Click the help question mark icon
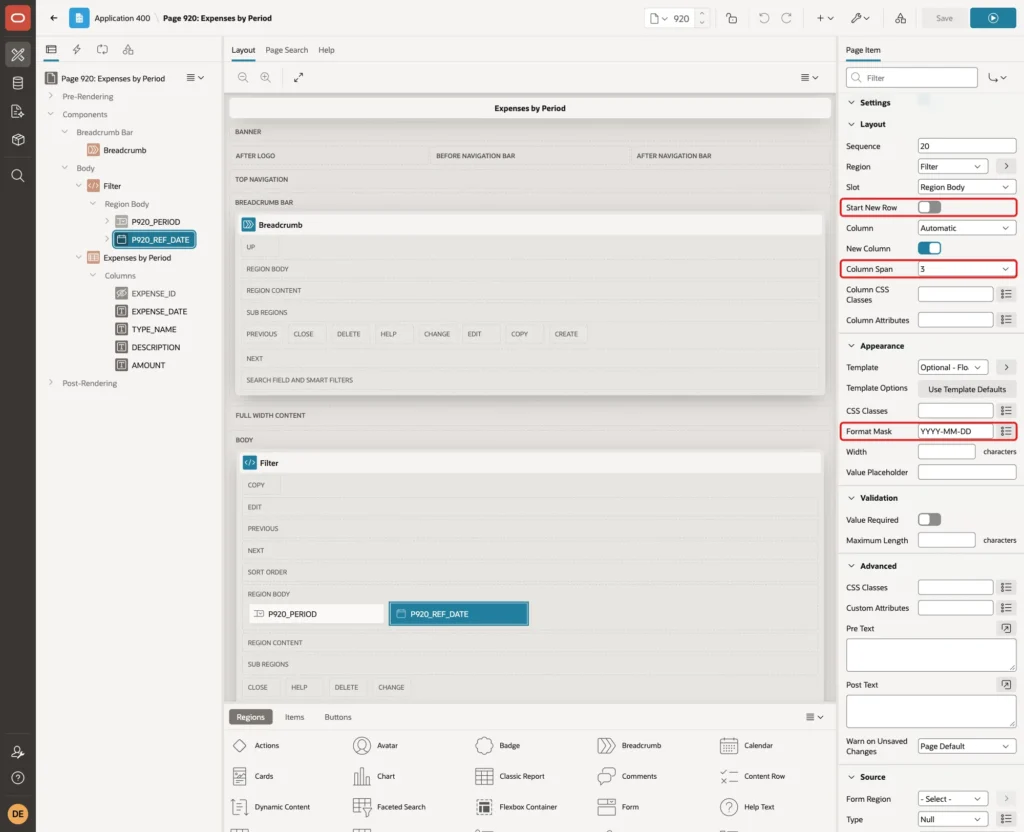The image size is (1024, 832). pos(18,778)
